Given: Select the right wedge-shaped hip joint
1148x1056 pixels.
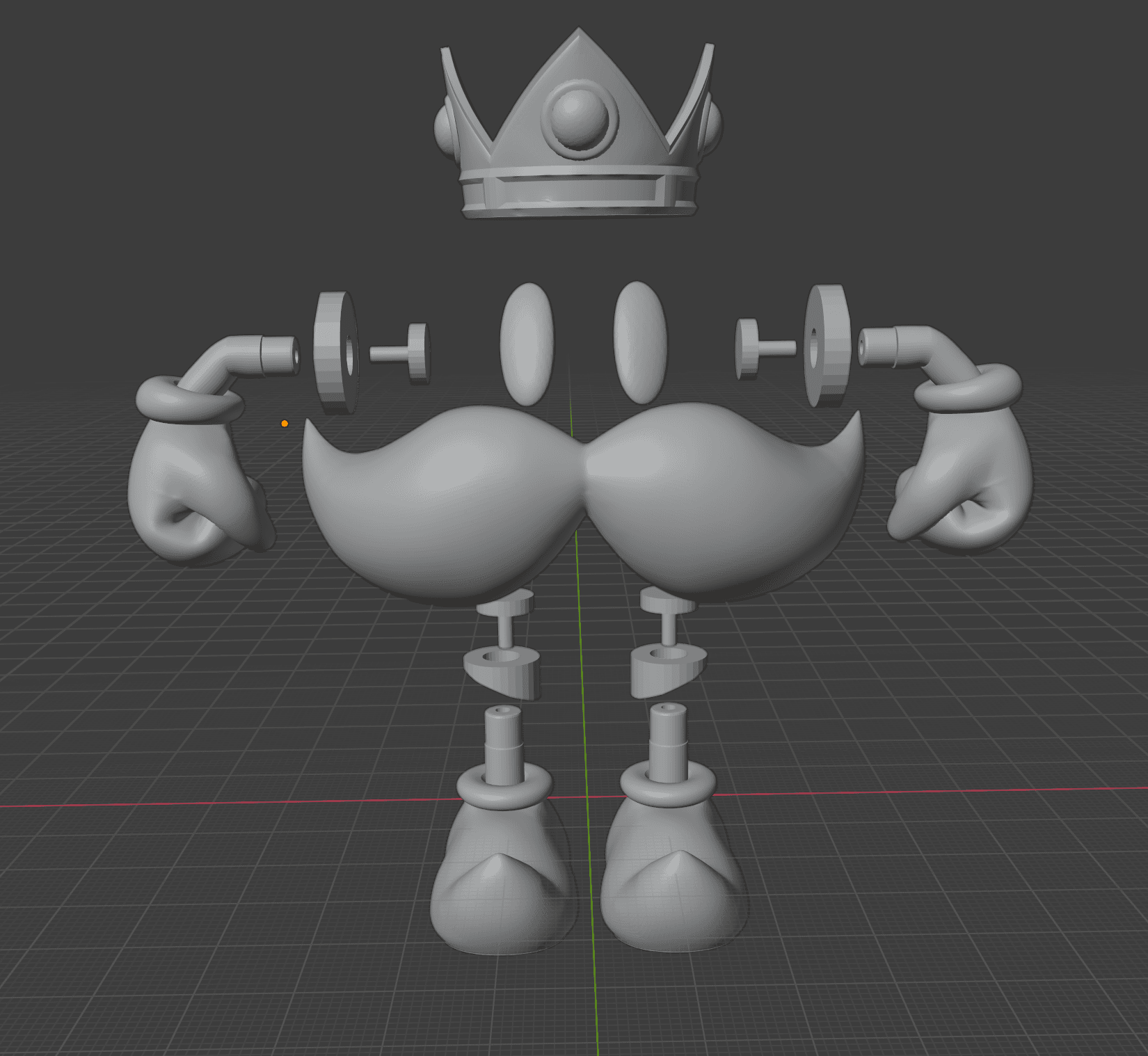Looking at the screenshot, I should click(x=668, y=670).
